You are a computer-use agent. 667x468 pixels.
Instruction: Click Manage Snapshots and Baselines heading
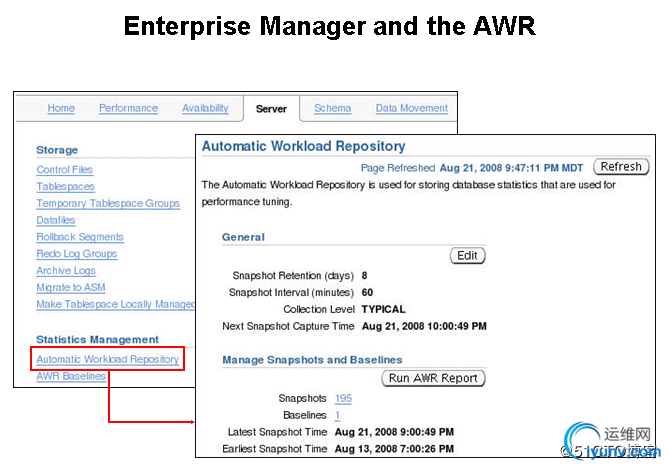[x=312, y=360]
